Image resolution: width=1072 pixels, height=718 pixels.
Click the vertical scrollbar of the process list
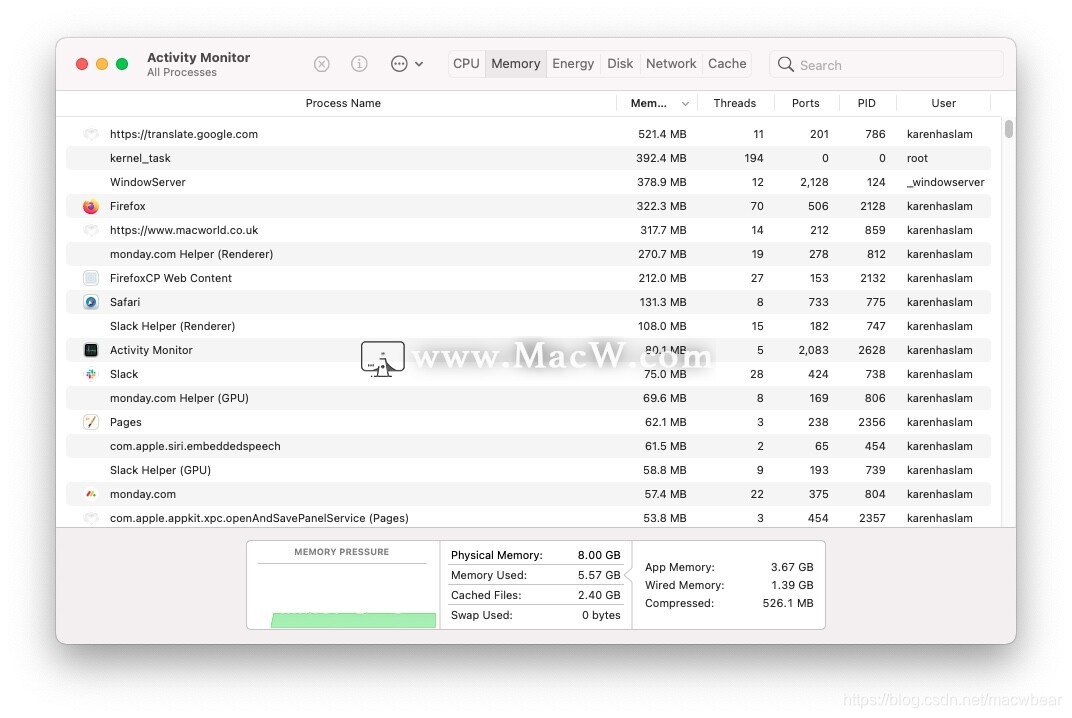pos(1008,129)
